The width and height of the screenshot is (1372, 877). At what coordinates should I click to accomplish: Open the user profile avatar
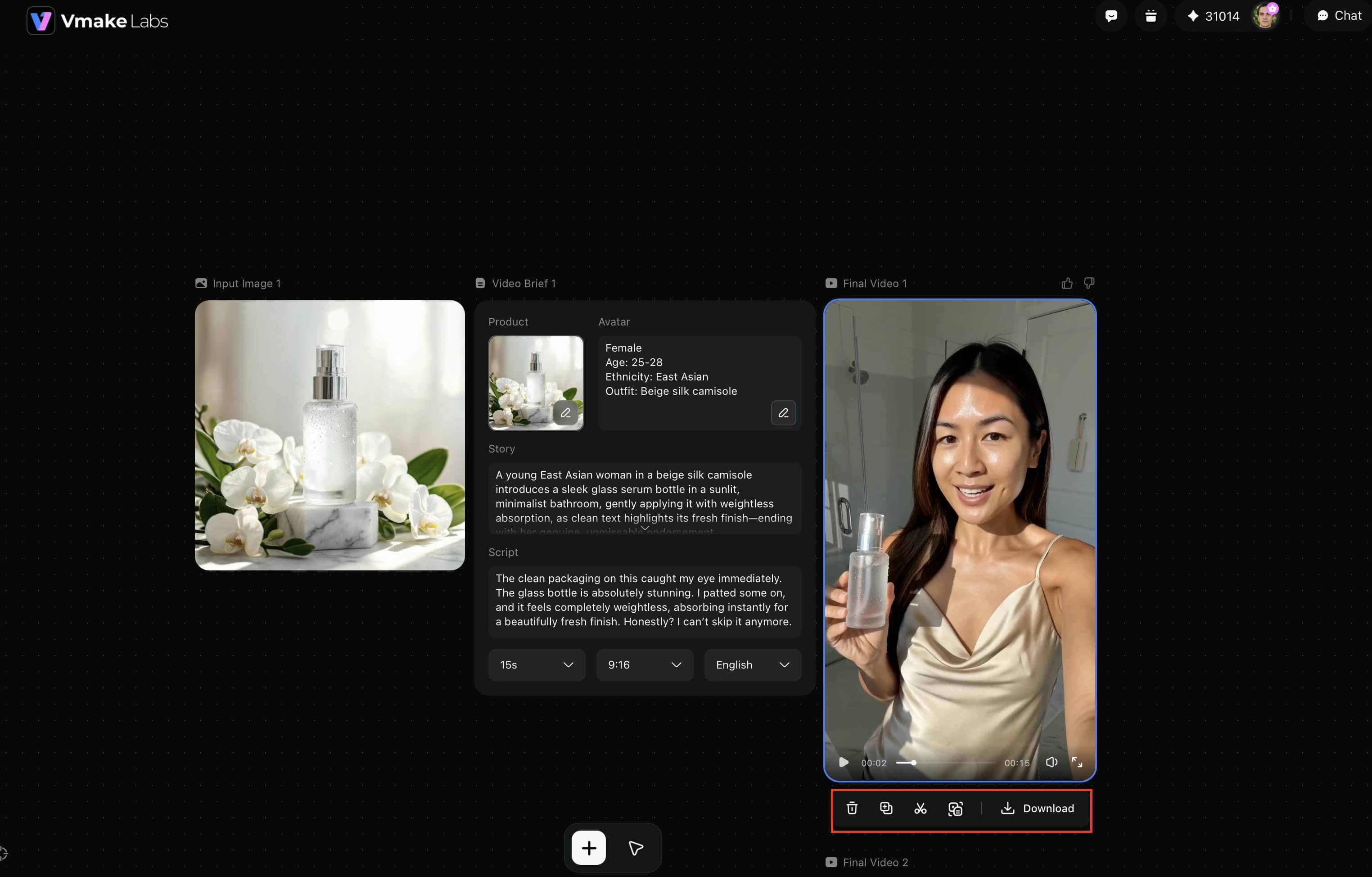(1265, 16)
